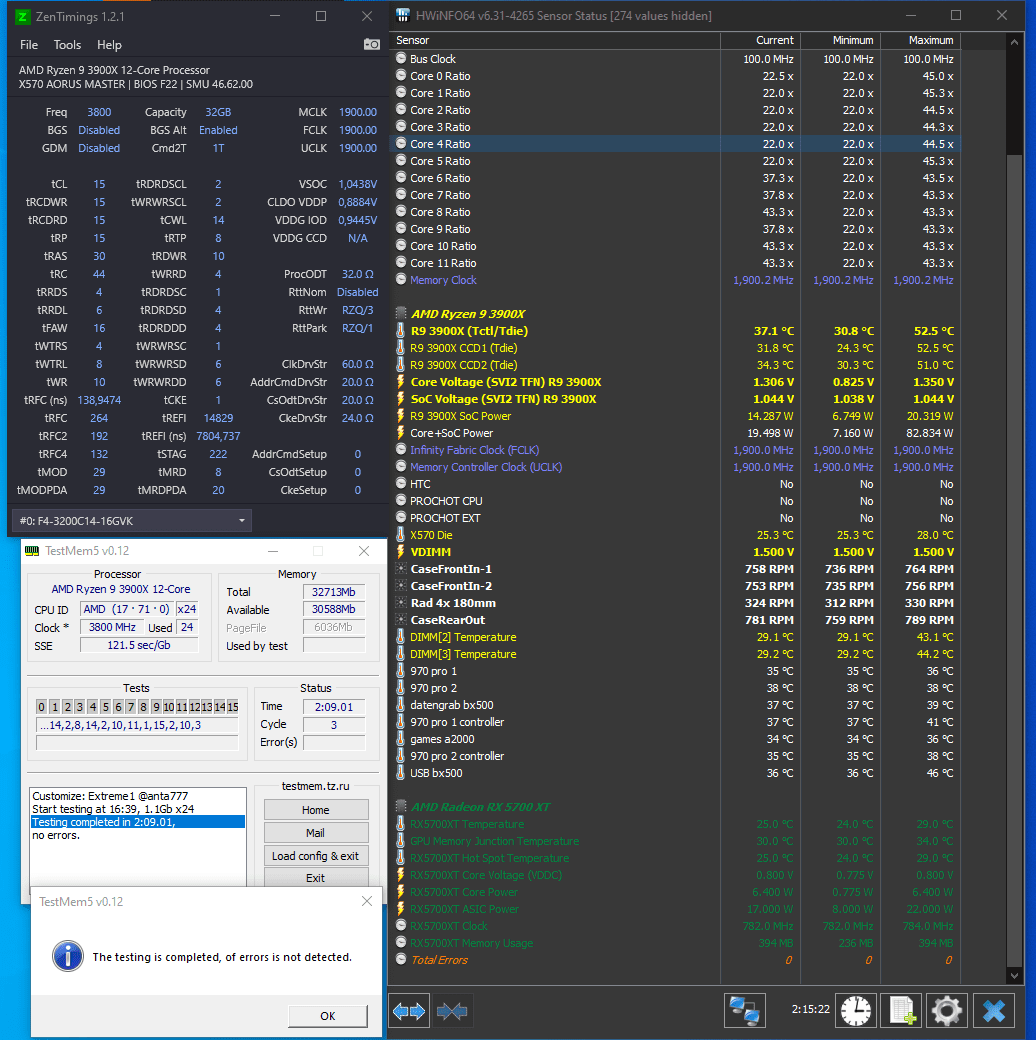Select the Infinity Fabric Clock (FCLK) row

675,450
